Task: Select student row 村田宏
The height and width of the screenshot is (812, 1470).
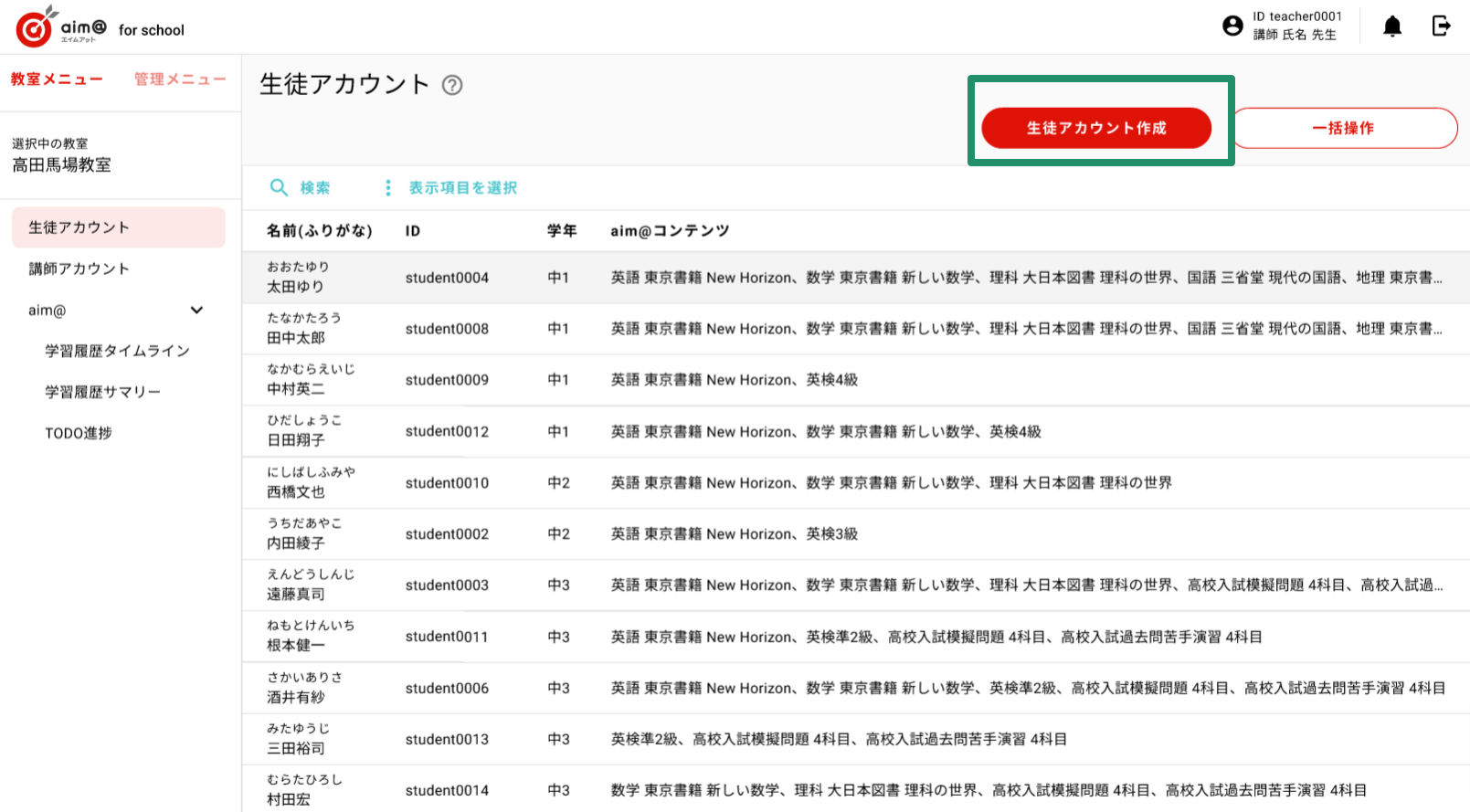Action: point(856,790)
